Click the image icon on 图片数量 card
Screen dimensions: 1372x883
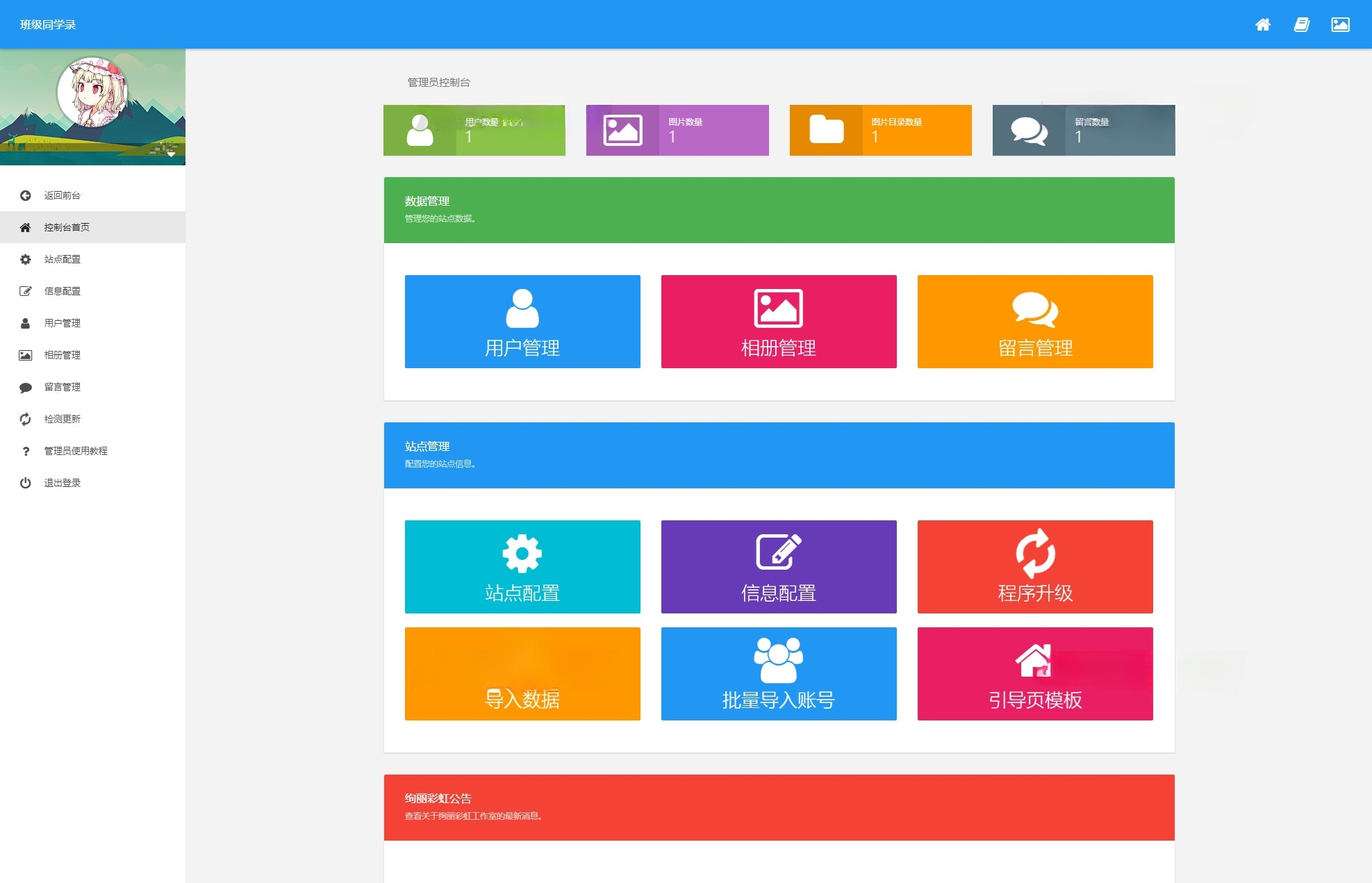coord(622,130)
